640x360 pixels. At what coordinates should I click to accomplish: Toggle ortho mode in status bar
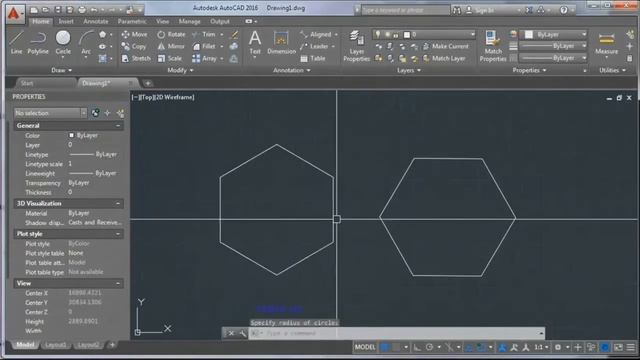417,347
